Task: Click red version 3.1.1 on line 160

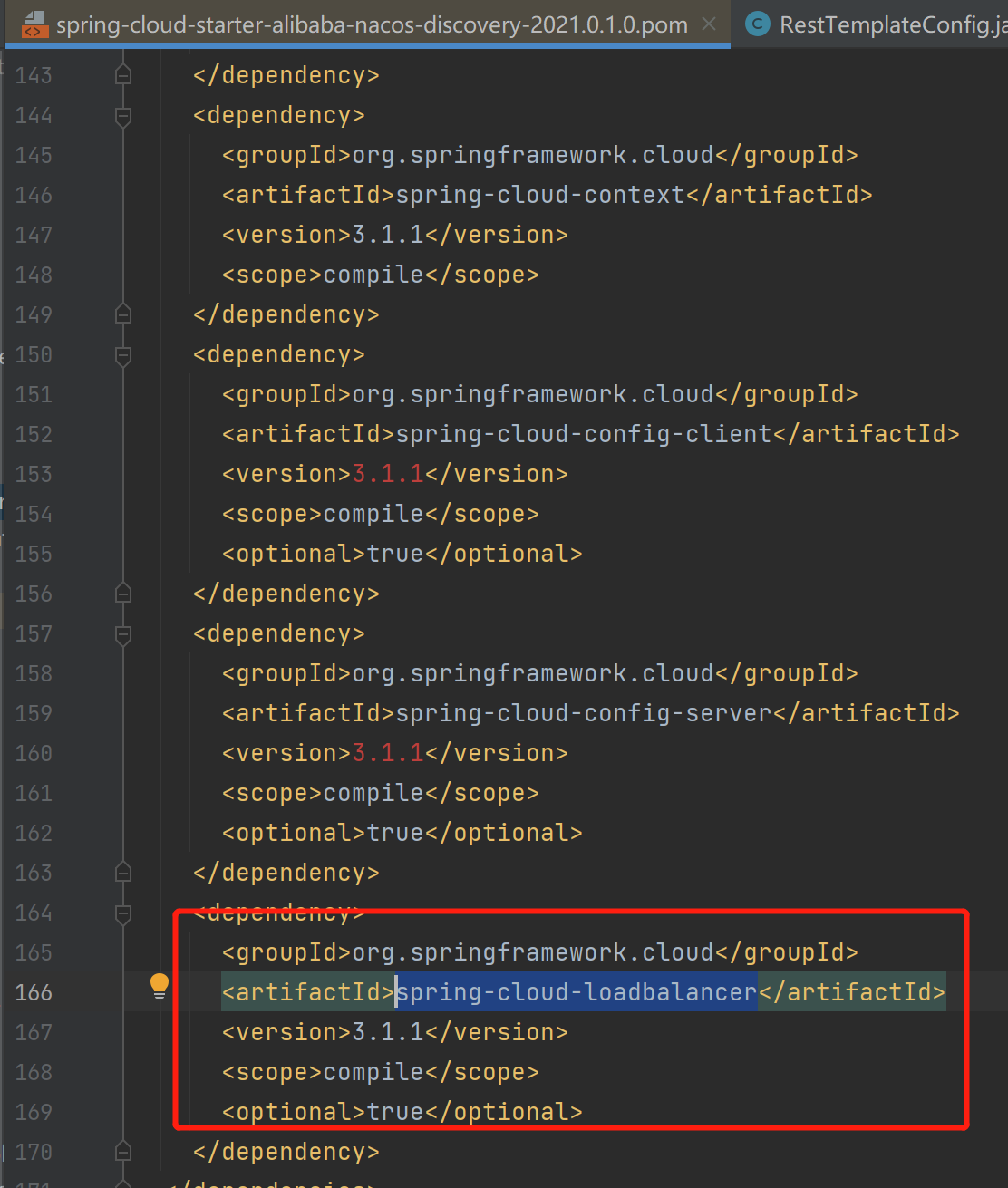Action: click(388, 753)
